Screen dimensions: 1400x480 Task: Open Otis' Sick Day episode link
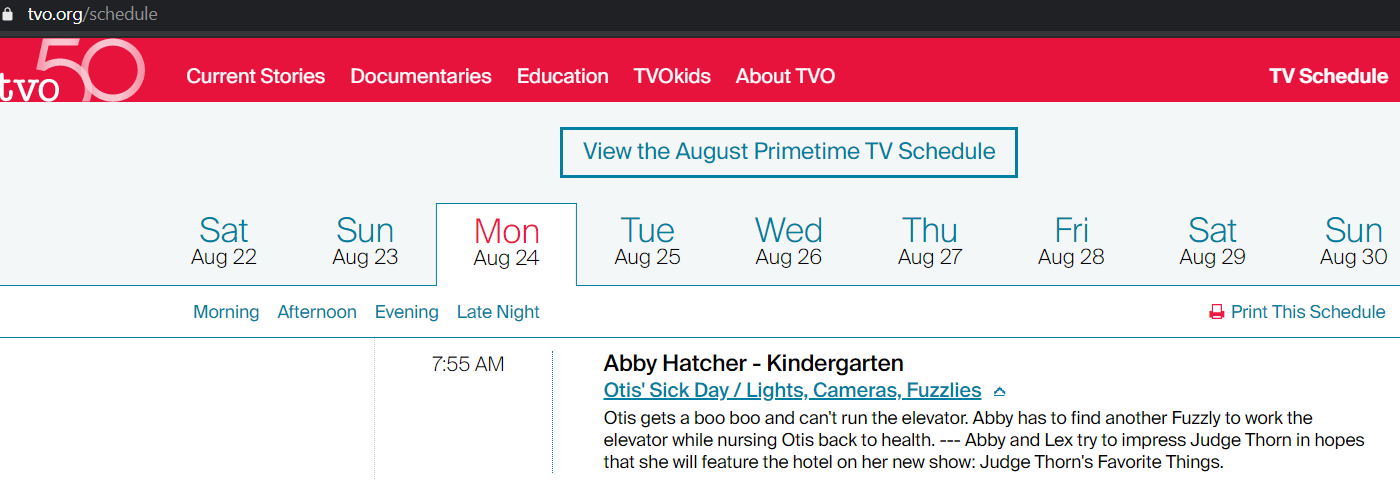pyautogui.click(x=792, y=390)
